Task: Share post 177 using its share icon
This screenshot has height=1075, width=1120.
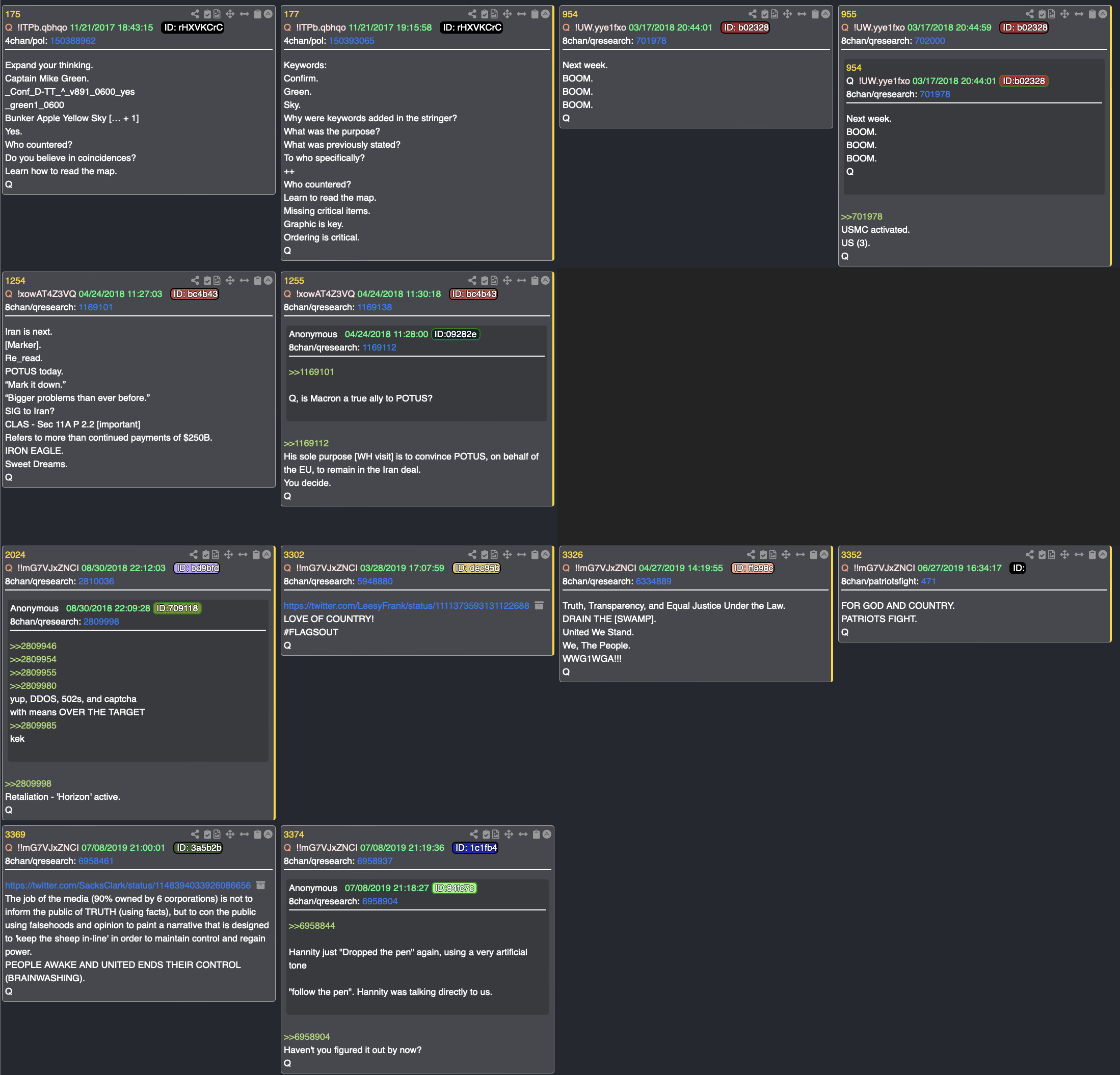Action: click(472, 14)
